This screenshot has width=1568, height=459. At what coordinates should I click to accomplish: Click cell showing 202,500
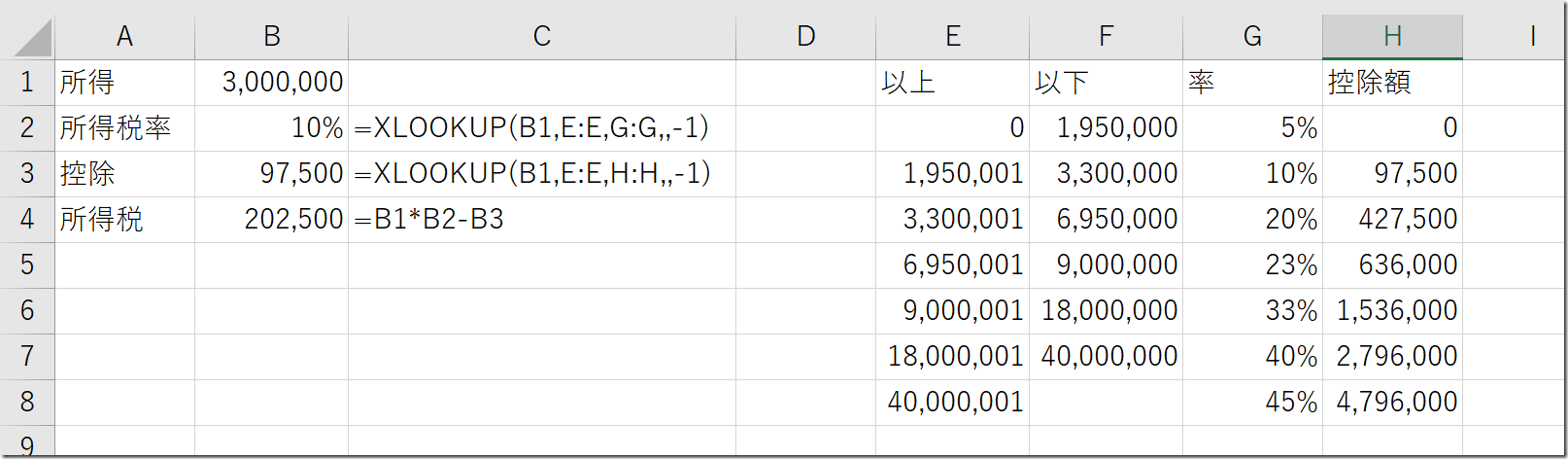(271, 220)
